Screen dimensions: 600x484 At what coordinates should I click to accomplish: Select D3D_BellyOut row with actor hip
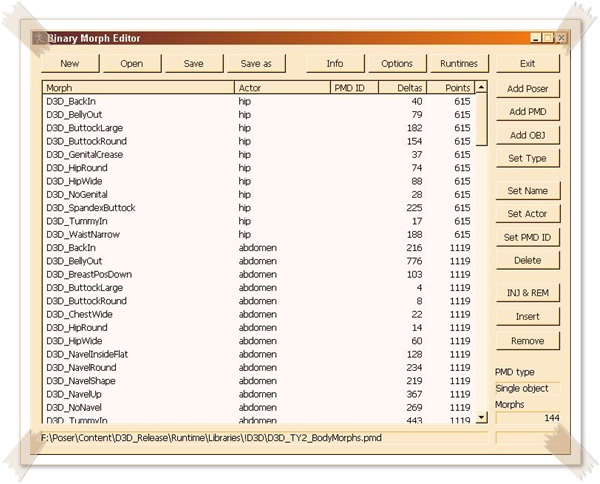click(259, 115)
